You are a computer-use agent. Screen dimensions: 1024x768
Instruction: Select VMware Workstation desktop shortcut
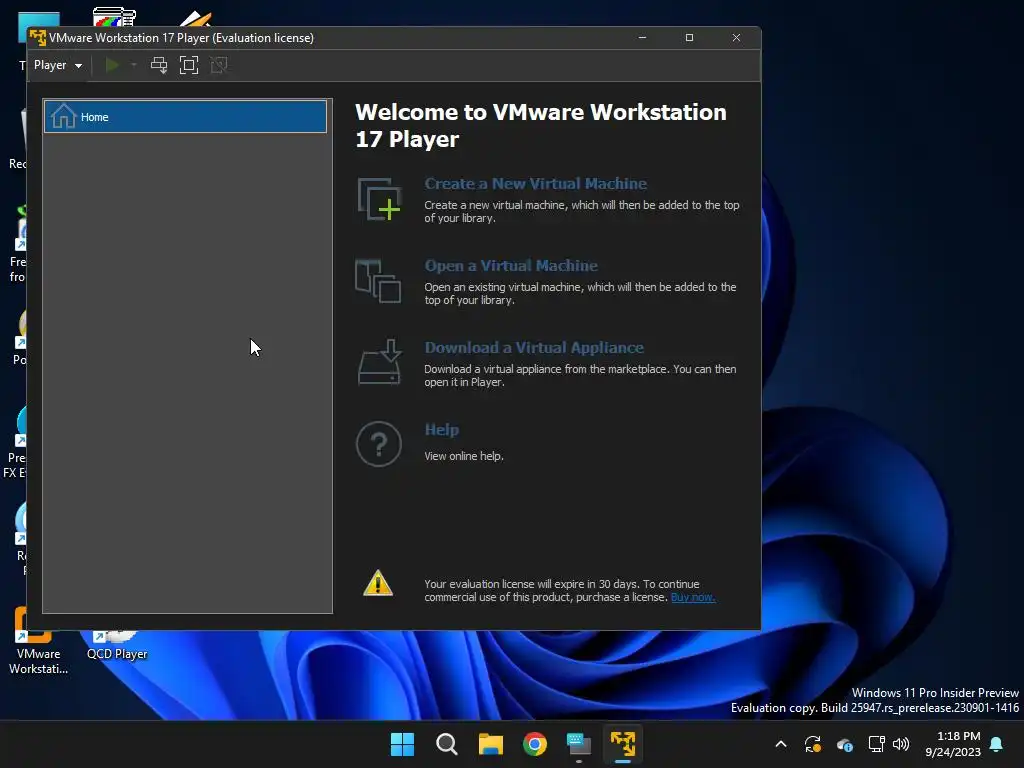point(38,641)
